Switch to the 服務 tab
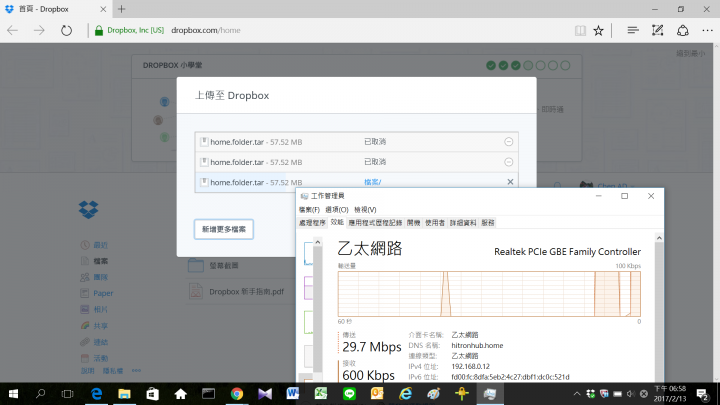Screen dimensions: 720x405 tap(488, 223)
